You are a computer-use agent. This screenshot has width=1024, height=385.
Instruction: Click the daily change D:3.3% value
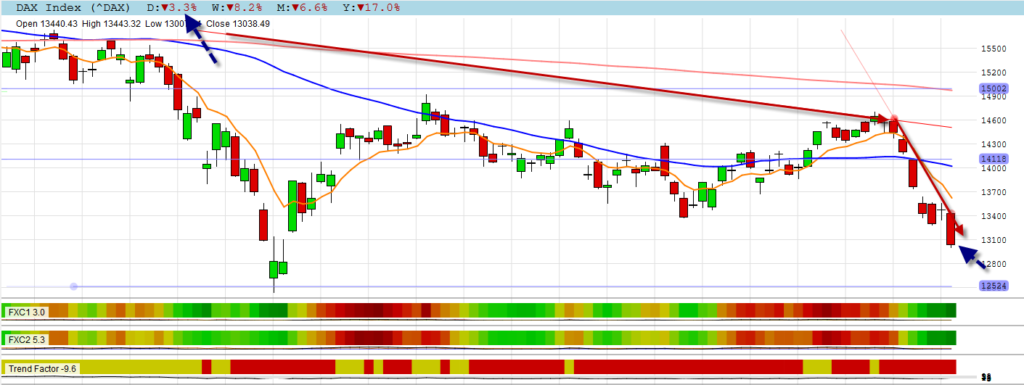pos(172,8)
